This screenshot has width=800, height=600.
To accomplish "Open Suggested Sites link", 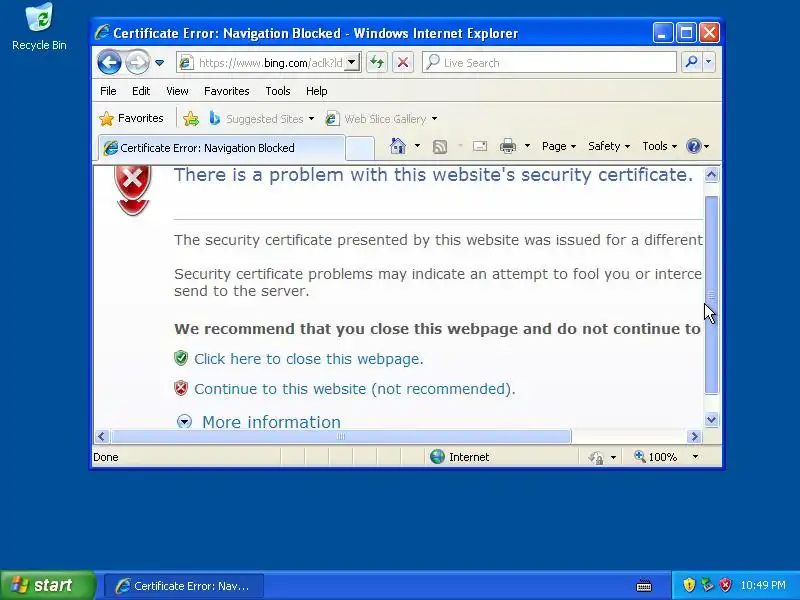I will pyautogui.click(x=261, y=119).
